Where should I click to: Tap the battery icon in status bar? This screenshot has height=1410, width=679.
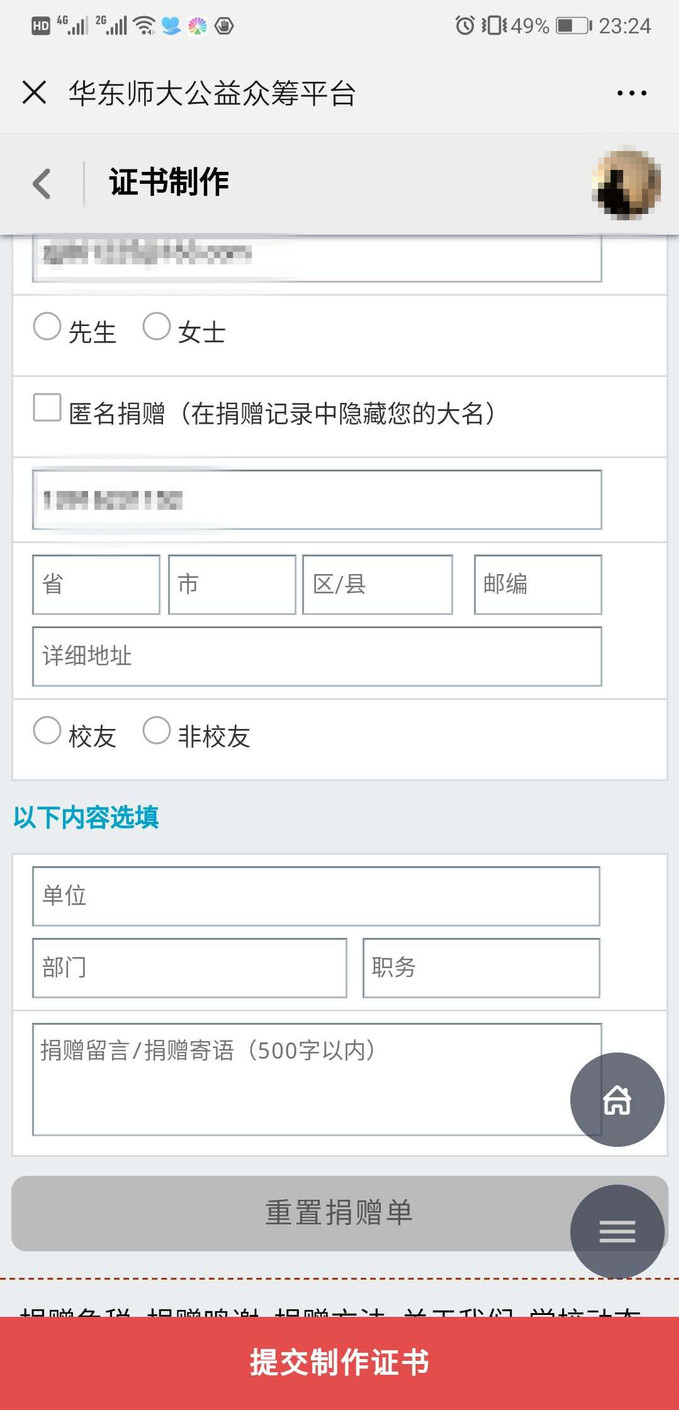pos(573,26)
